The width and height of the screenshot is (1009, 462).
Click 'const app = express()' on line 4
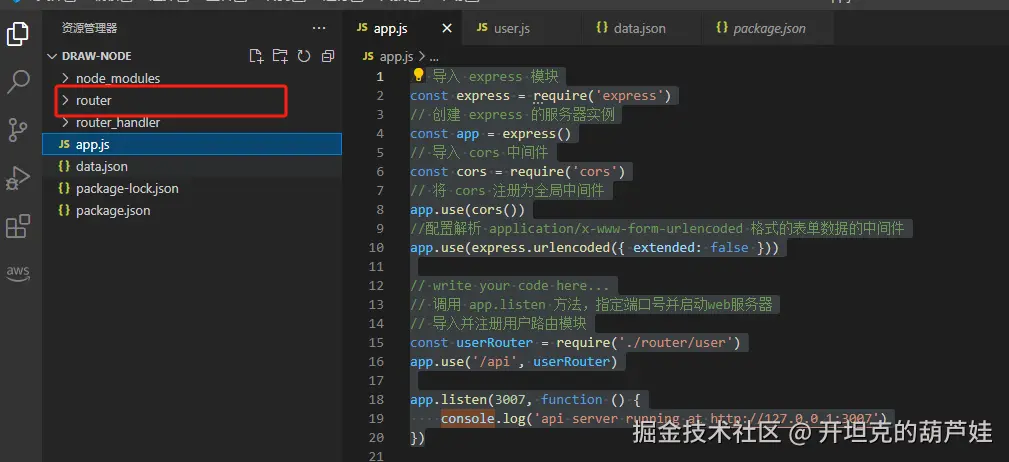491,133
